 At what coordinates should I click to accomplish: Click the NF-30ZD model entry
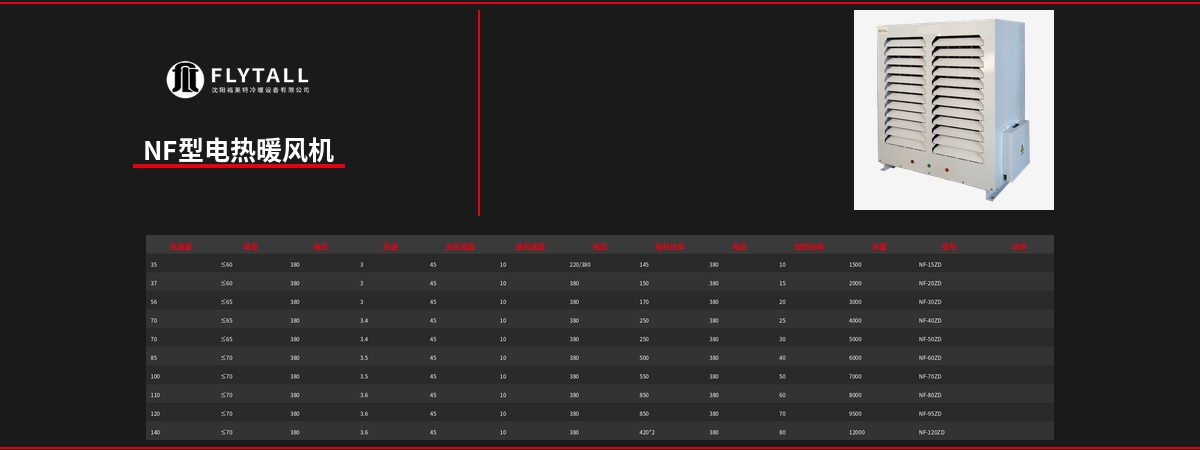(x=930, y=302)
